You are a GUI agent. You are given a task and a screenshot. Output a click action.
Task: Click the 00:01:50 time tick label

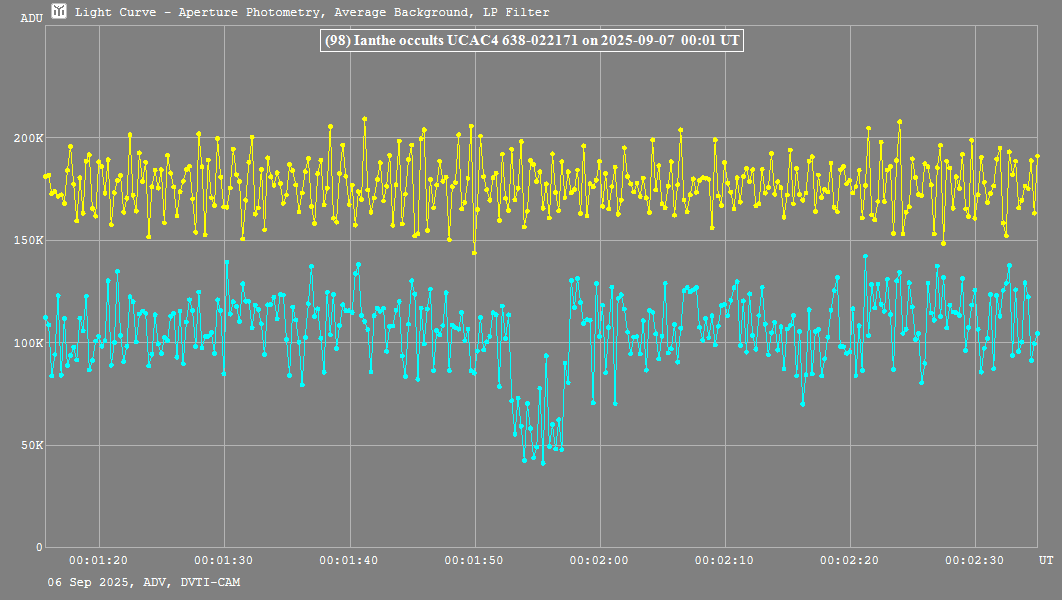pyautogui.click(x=474, y=562)
